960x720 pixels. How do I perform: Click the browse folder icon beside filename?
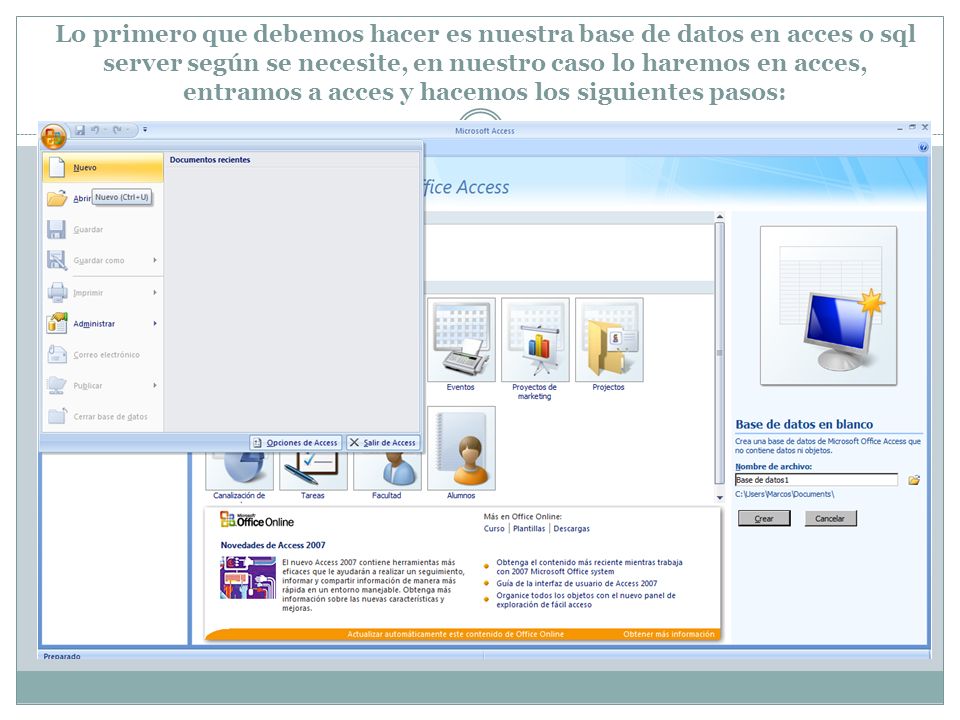pos(914,480)
